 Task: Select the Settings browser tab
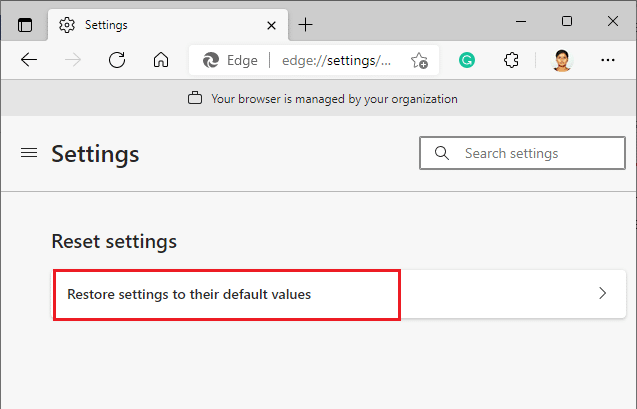[150, 23]
